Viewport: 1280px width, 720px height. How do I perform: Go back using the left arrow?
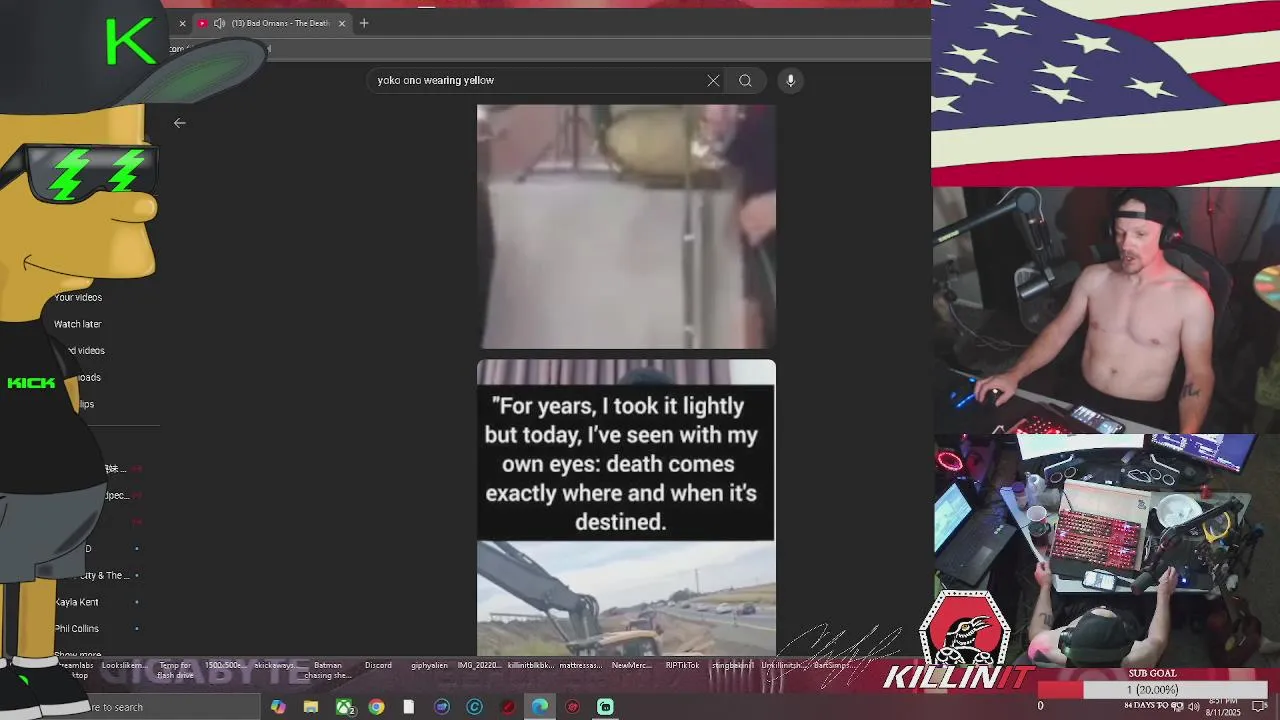(x=180, y=123)
